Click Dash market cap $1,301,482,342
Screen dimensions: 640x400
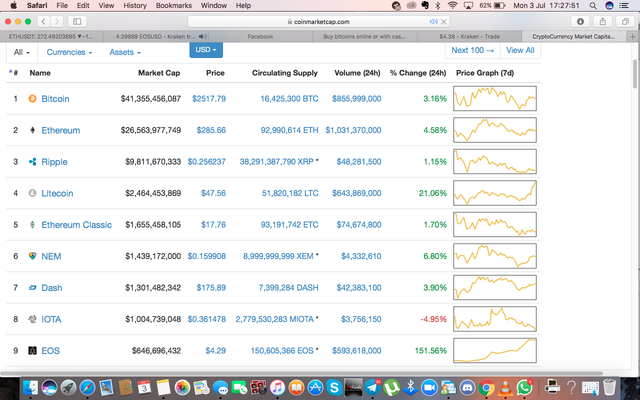[153, 288]
